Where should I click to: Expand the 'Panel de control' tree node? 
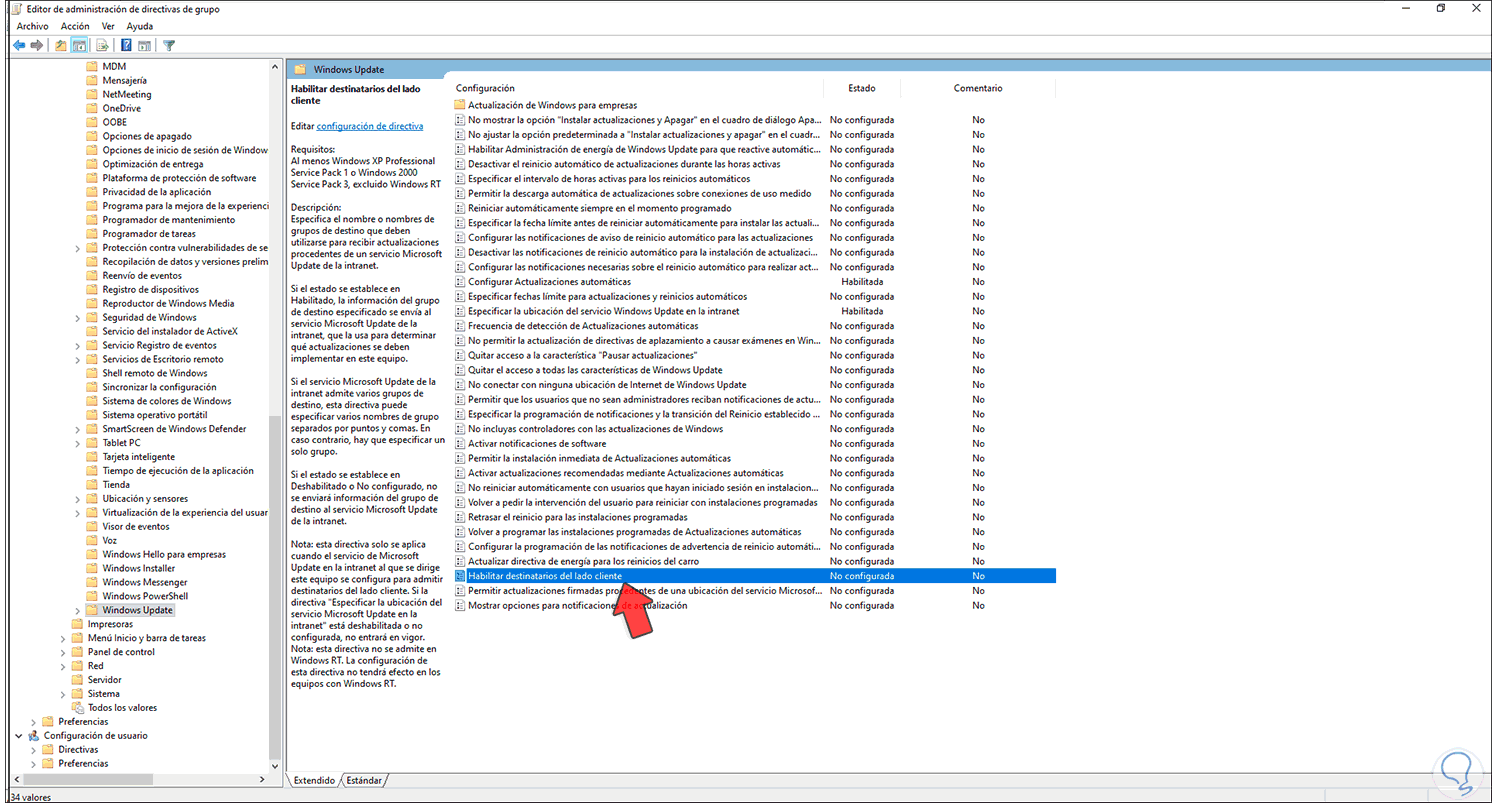point(63,652)
